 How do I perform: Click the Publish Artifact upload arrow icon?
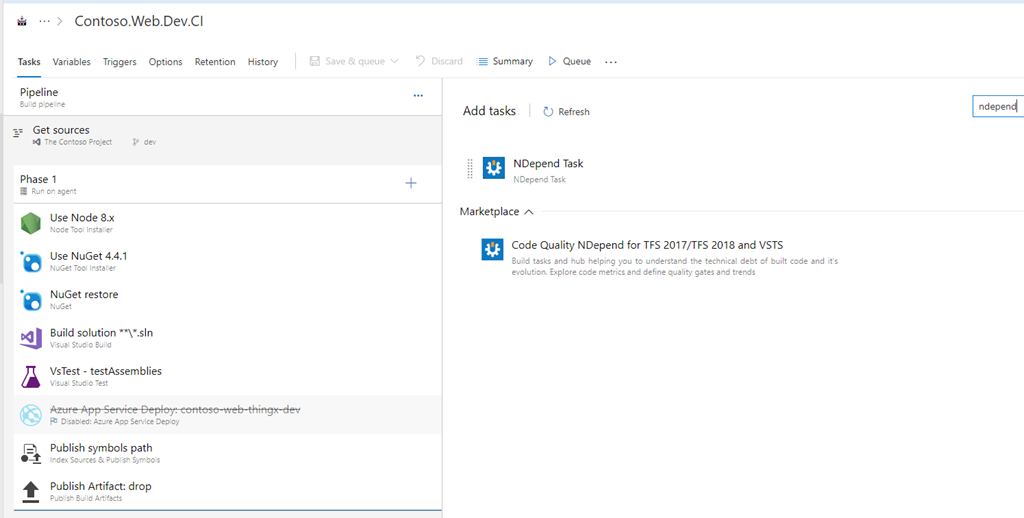(x=30, y=491)
